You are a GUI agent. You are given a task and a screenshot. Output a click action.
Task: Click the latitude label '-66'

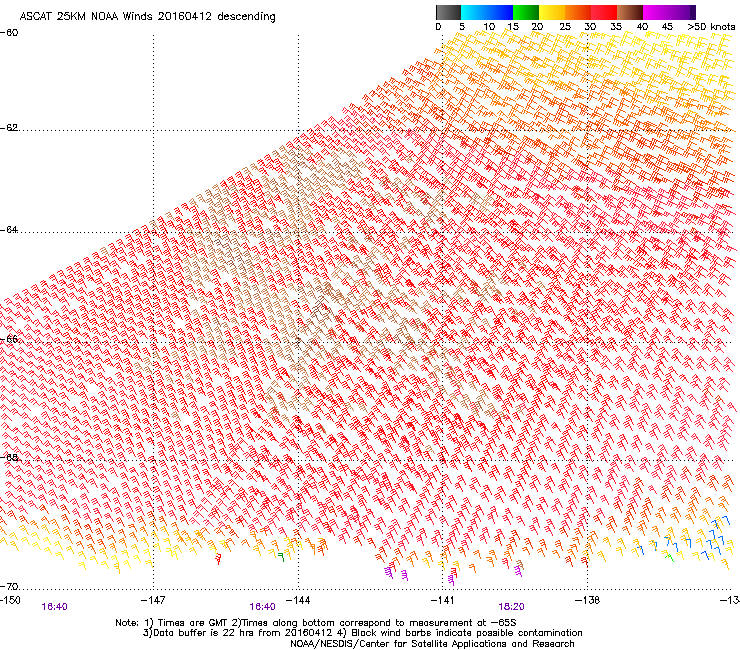tap(9, 339)
